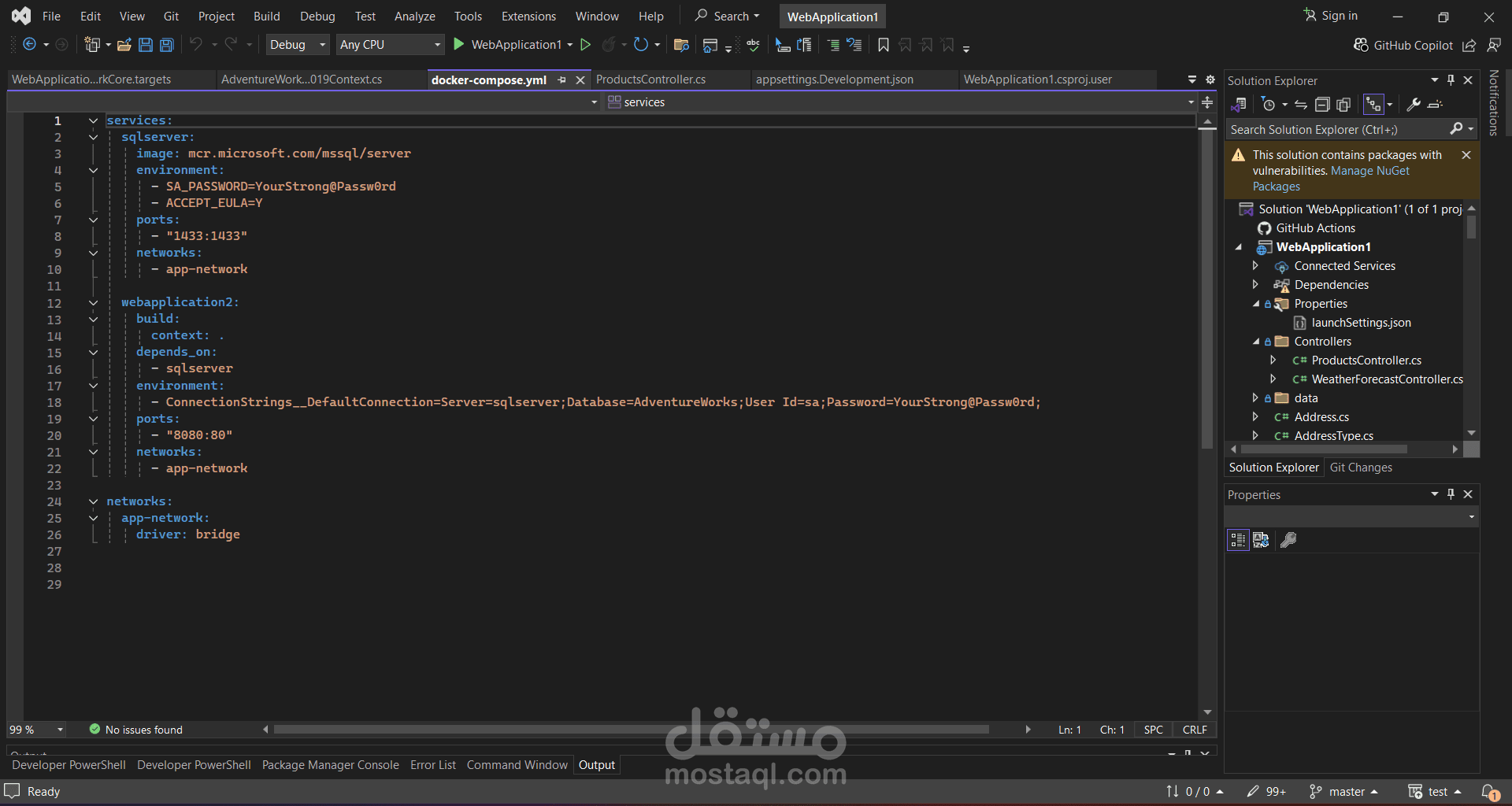
Task: Click the Open File folder icon
Action: (x=124, y=45)
